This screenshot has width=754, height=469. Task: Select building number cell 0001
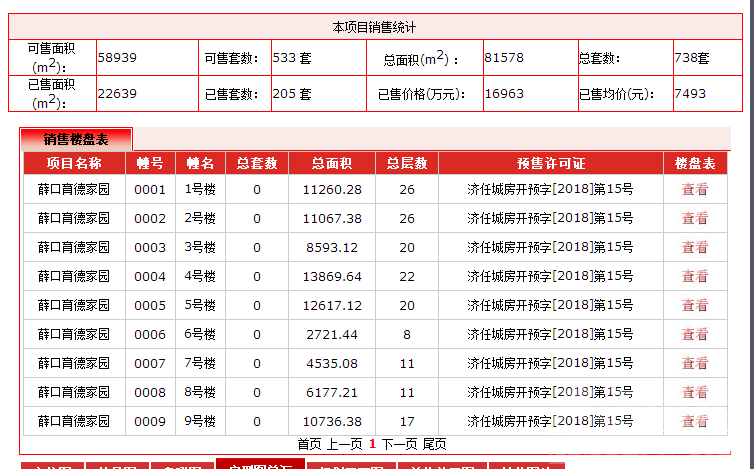click(150, 190)
